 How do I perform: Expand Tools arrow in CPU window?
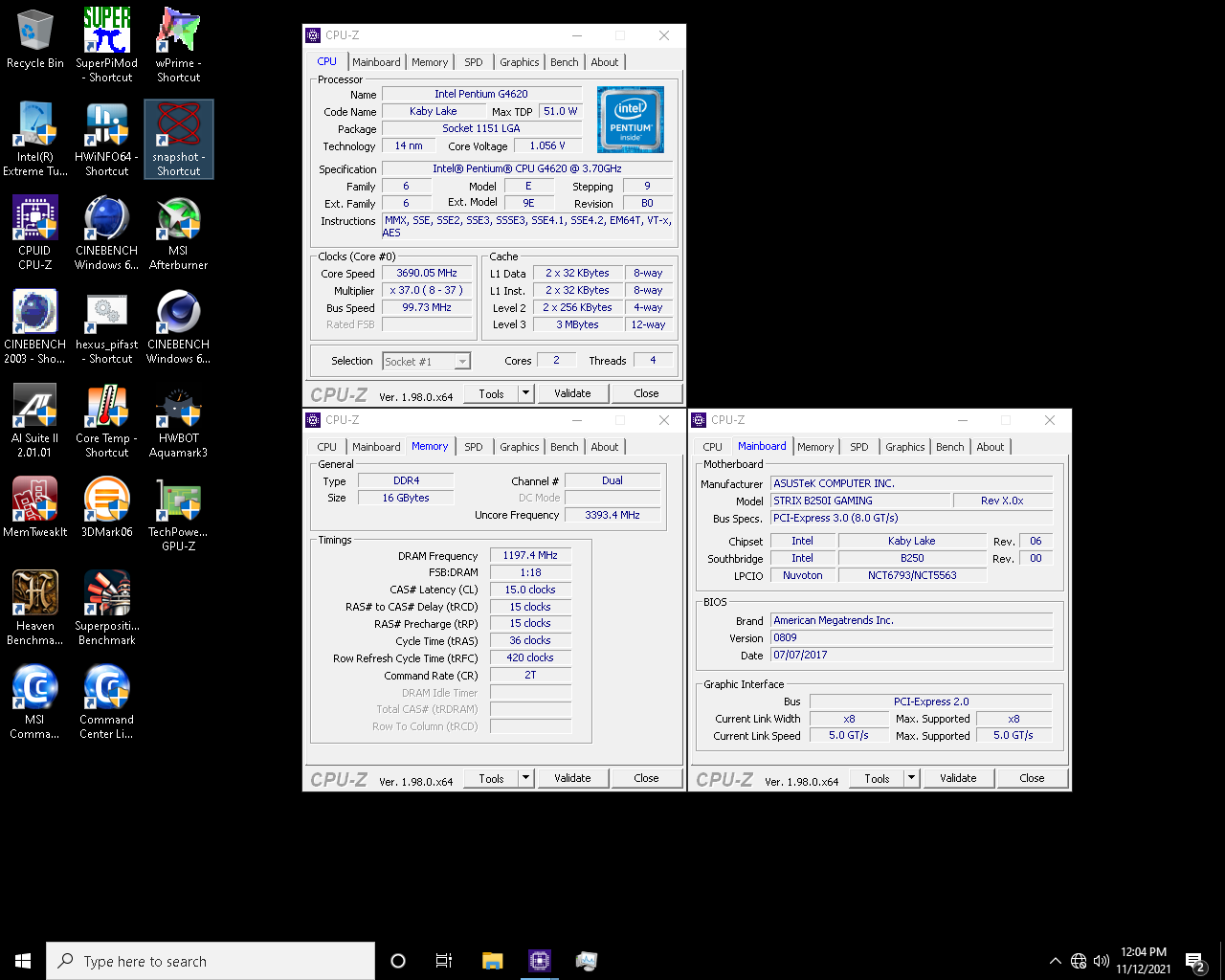click(526, 393)
